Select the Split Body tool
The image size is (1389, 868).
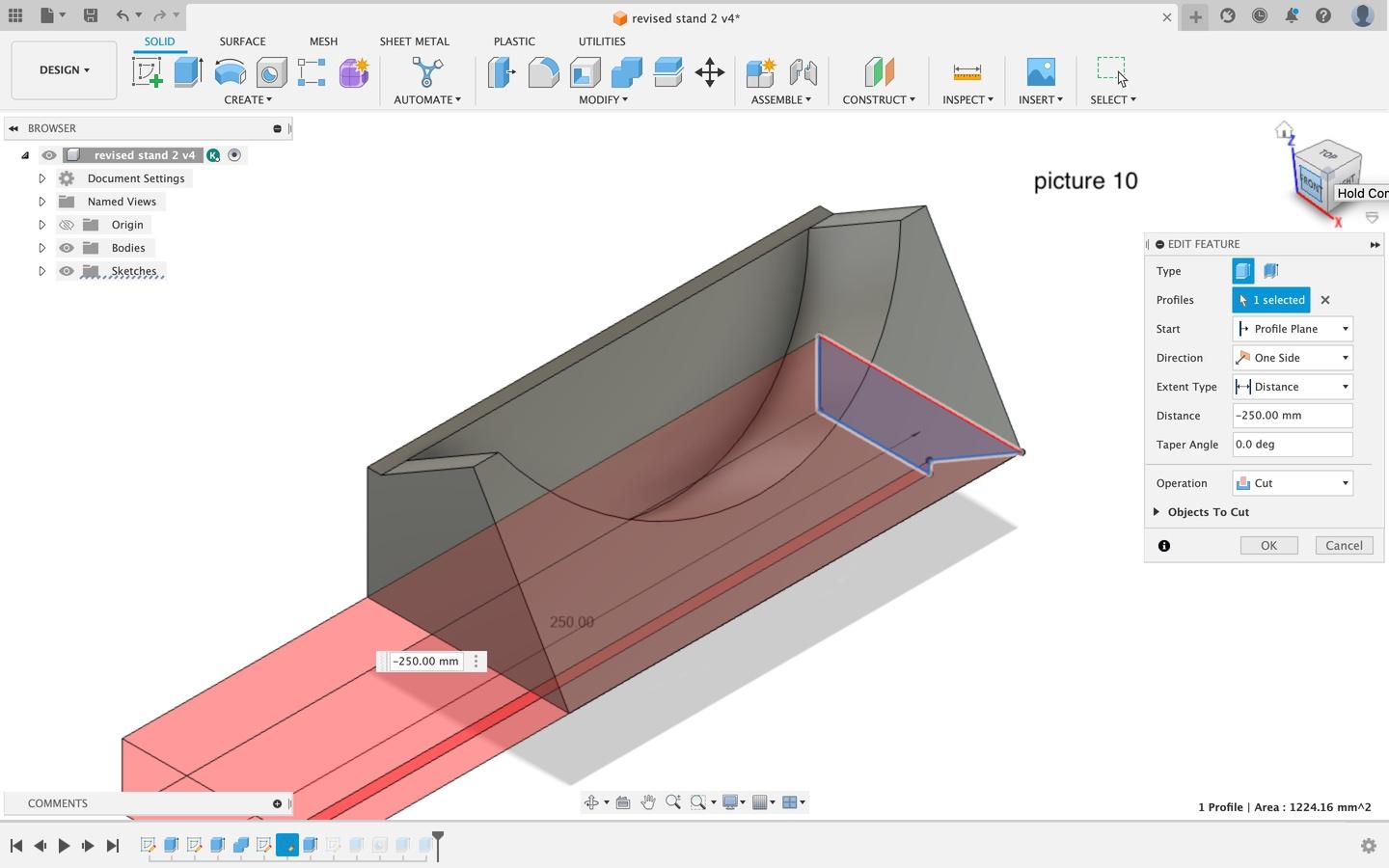tap(667, 72)
